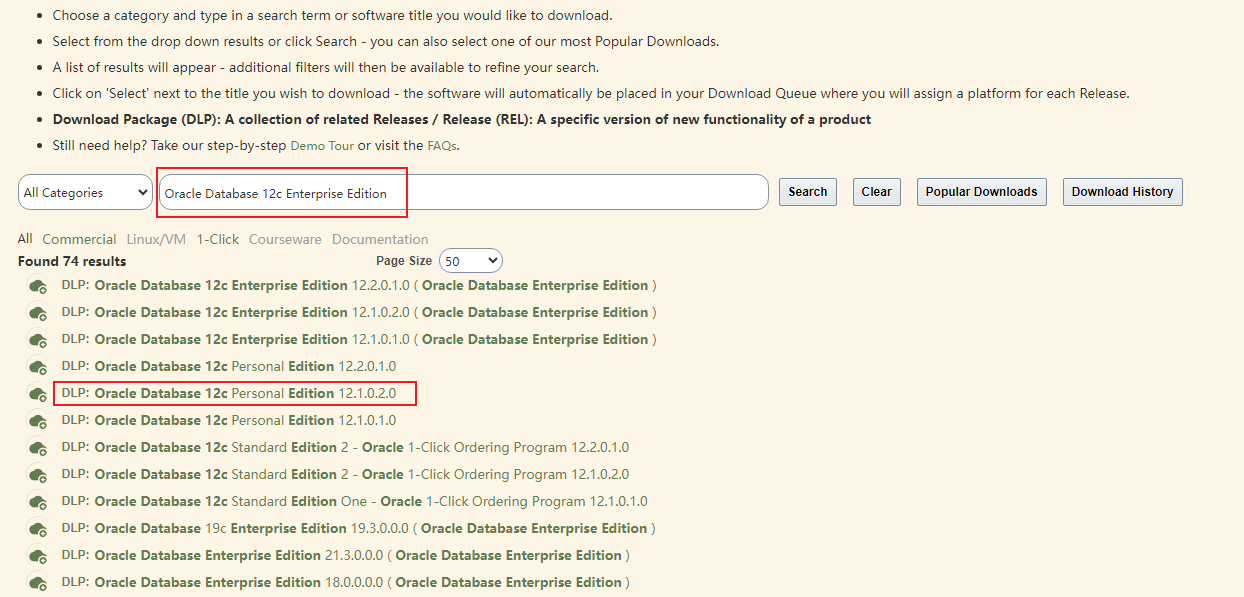Open DLP Oracle Database 12c Enterprise Edition 12.1.0.2.0

click(x=359, y=313)
